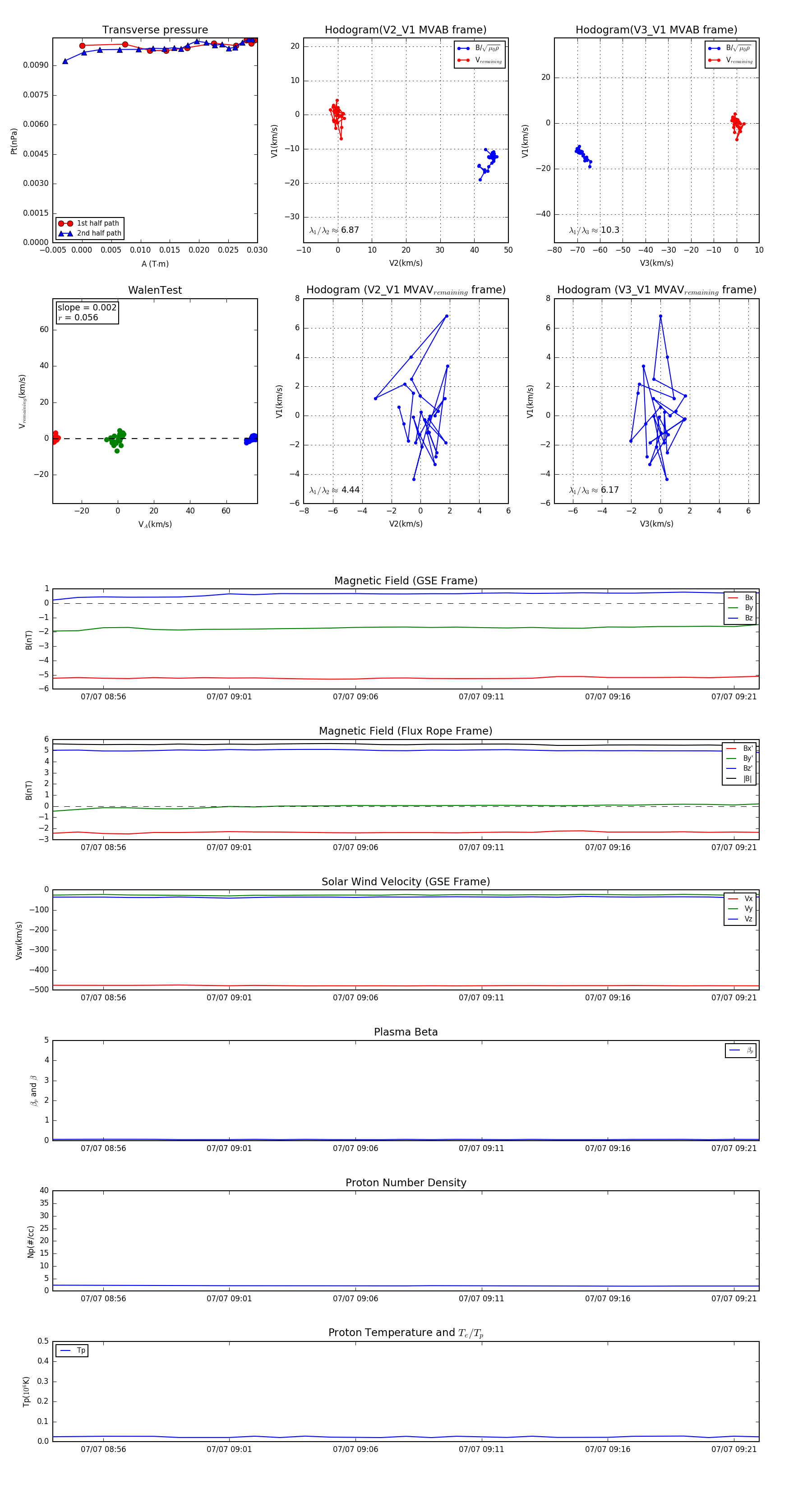Viewport: 812px width, 1489px height.
Task: Click the WalenTest plot title
Action: tap(155, 290)
